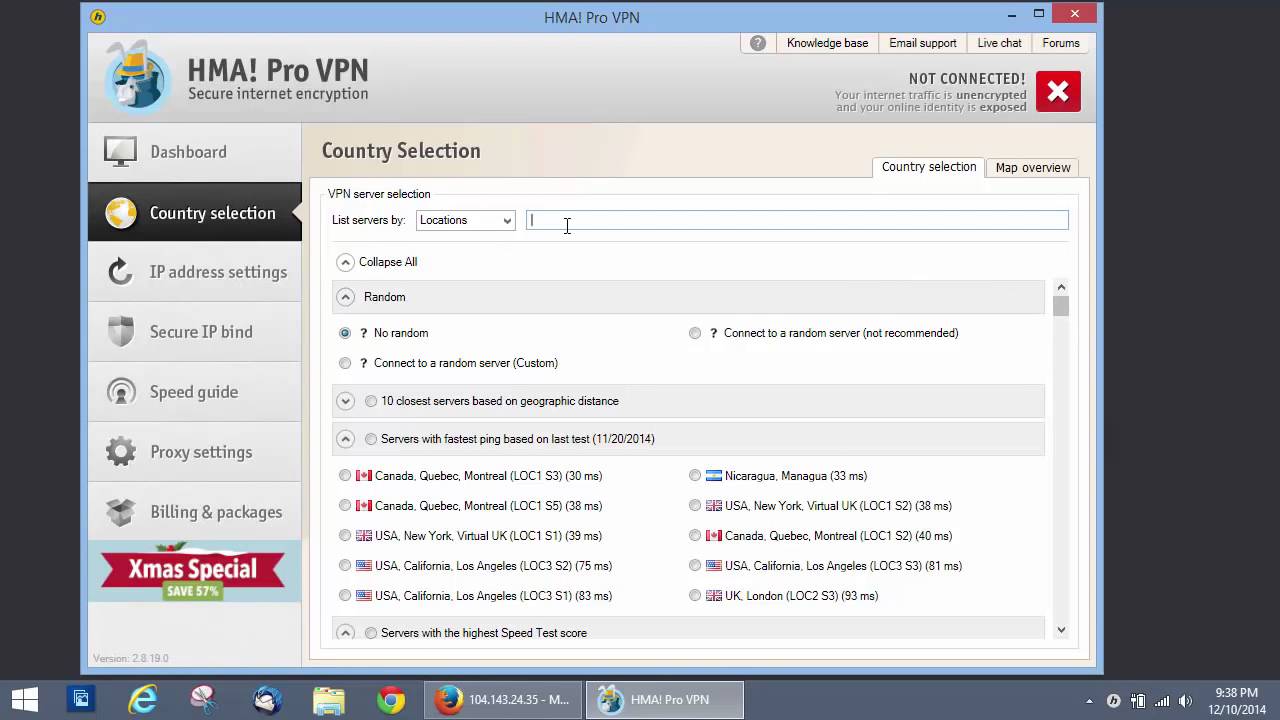Click the Collapse All chevron
Screen dimensions: 1280x720
click(346, 262)
